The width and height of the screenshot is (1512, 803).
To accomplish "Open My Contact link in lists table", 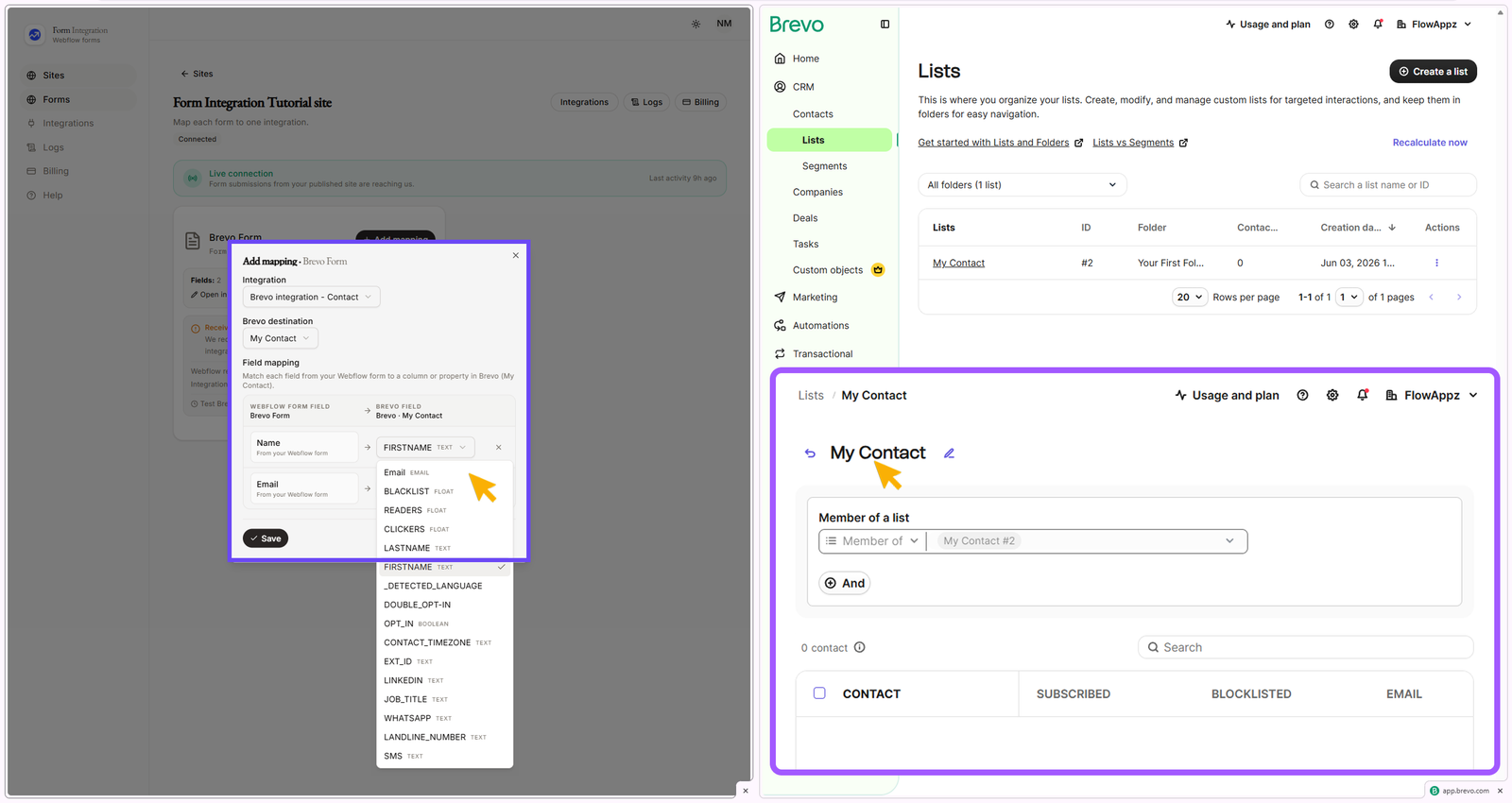I will pos(958,263).
